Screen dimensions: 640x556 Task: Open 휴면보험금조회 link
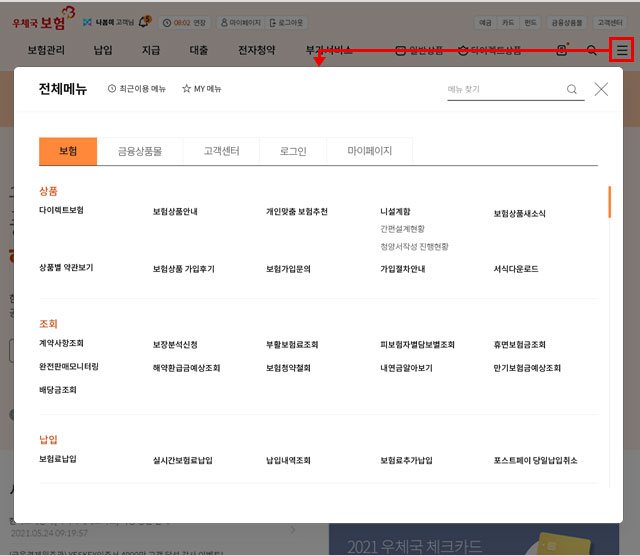[x=520, y=345]
